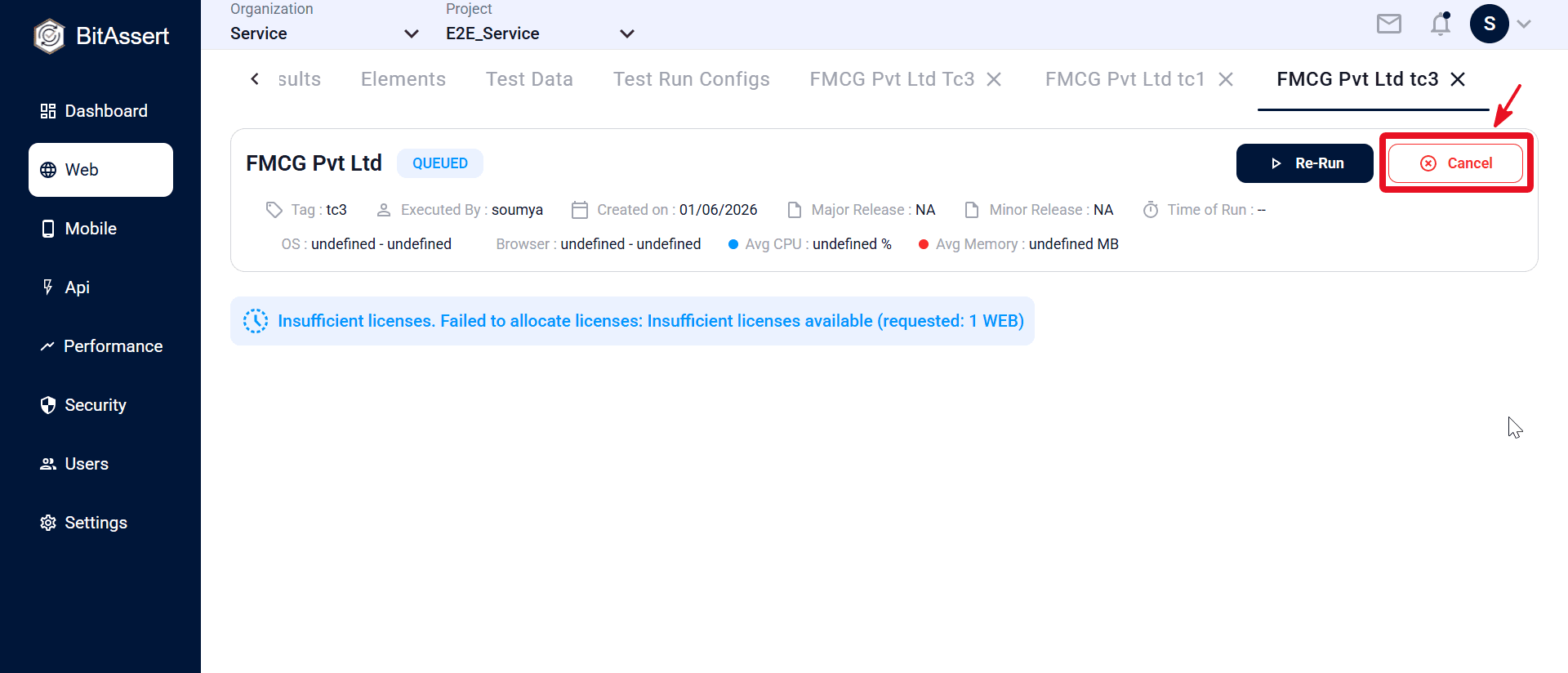The image size is (1568, 673).
Task: Switch to FMCG Pvt Ltd tc1 tab
Action: tap(1125, 79)
